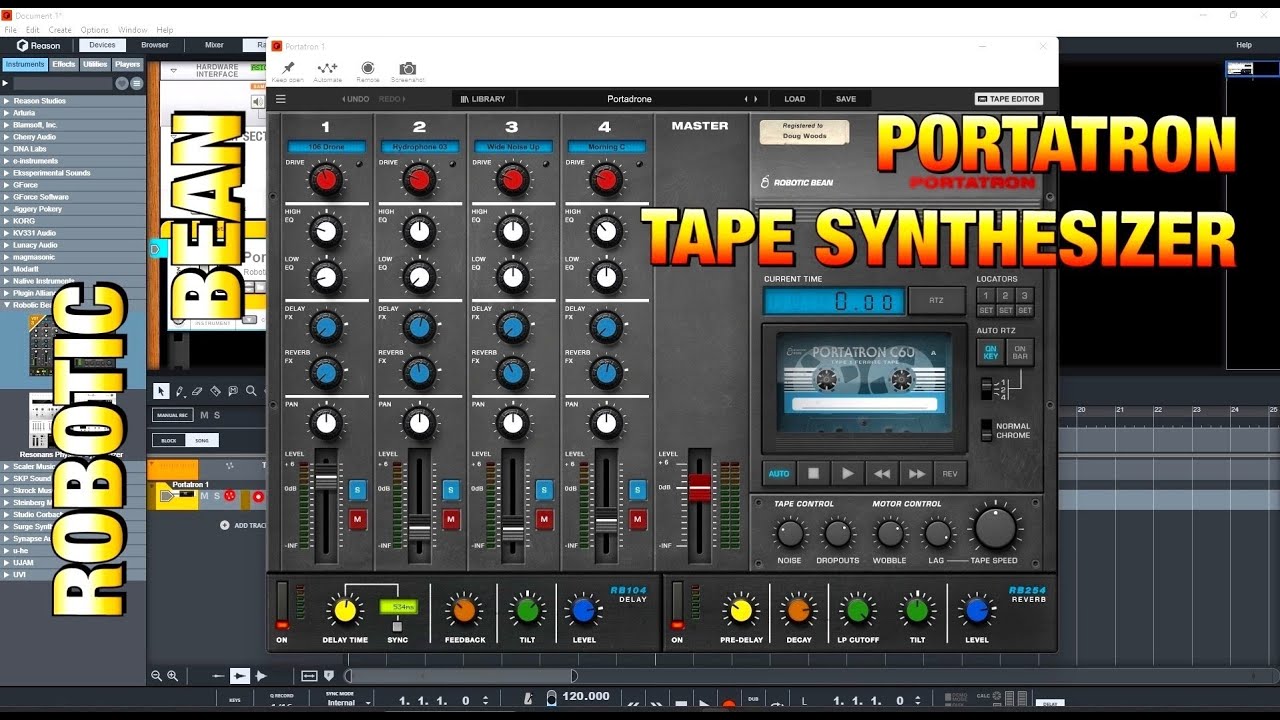Screen dimensions: 1280x720
Task: Click the MASTER level fader
Action: [x=699, y=487]
